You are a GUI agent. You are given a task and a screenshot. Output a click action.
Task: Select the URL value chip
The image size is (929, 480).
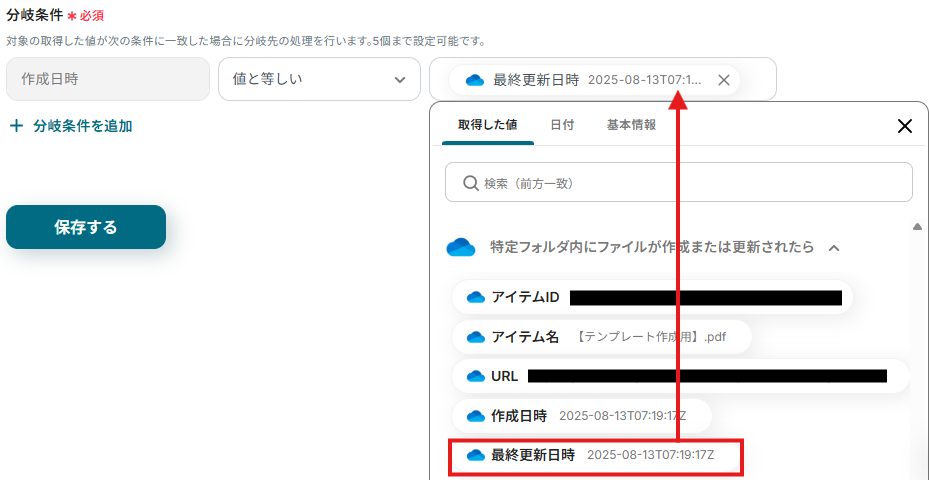point(680,376)
